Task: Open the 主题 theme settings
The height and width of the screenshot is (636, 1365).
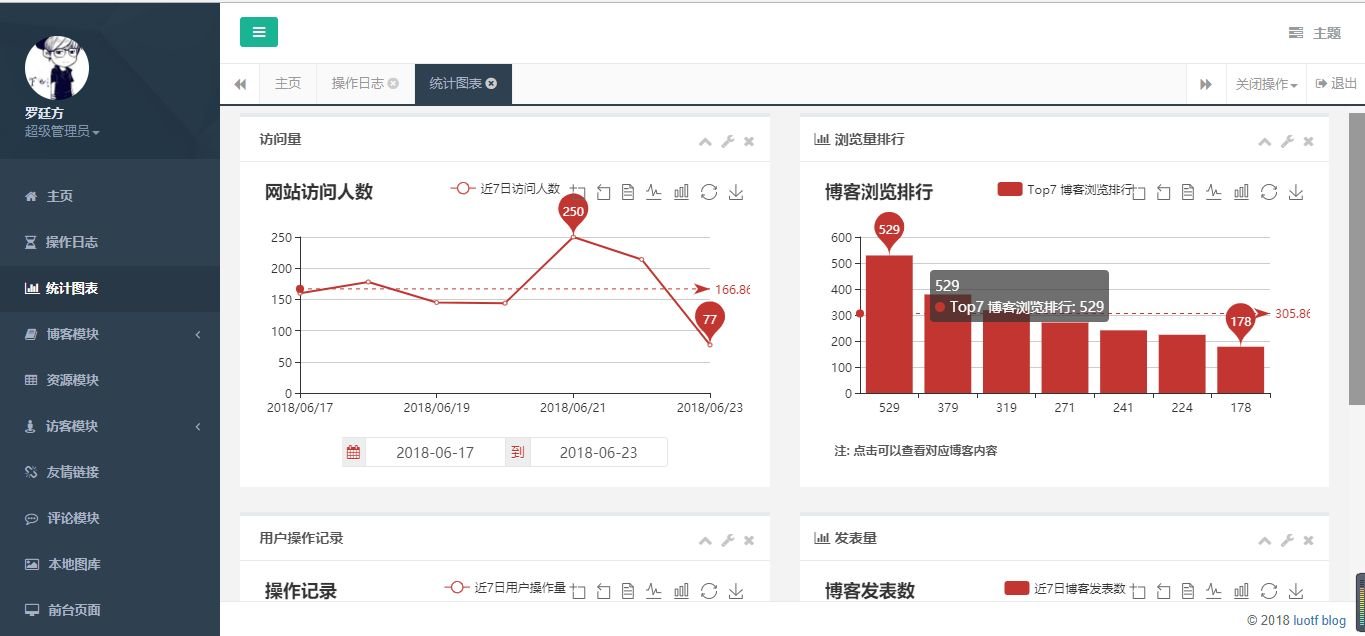Action: click(x=1315, y=33)
